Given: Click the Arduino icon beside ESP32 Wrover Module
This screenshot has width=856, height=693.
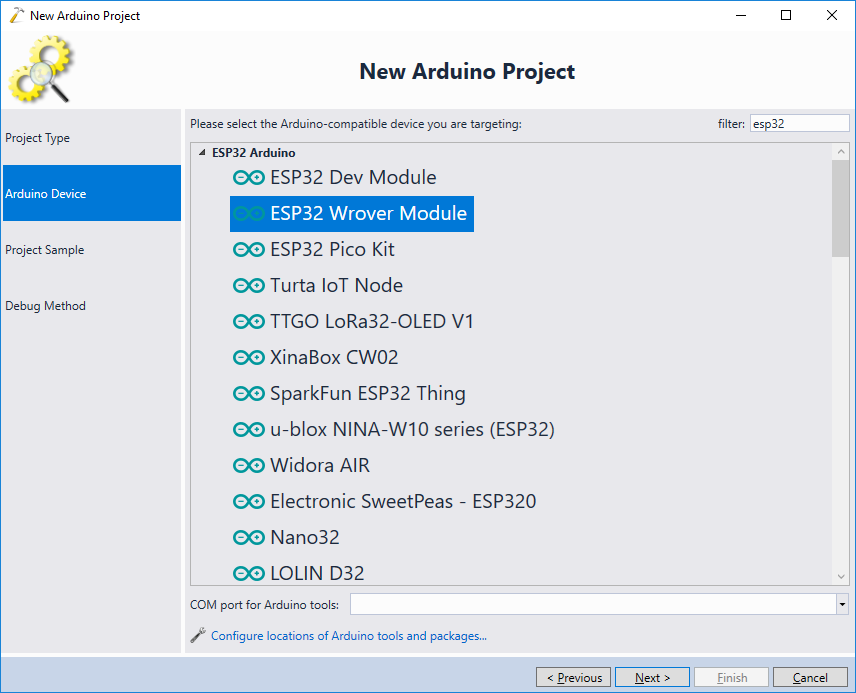Looking at the screenshot, I should coord(249,214).
